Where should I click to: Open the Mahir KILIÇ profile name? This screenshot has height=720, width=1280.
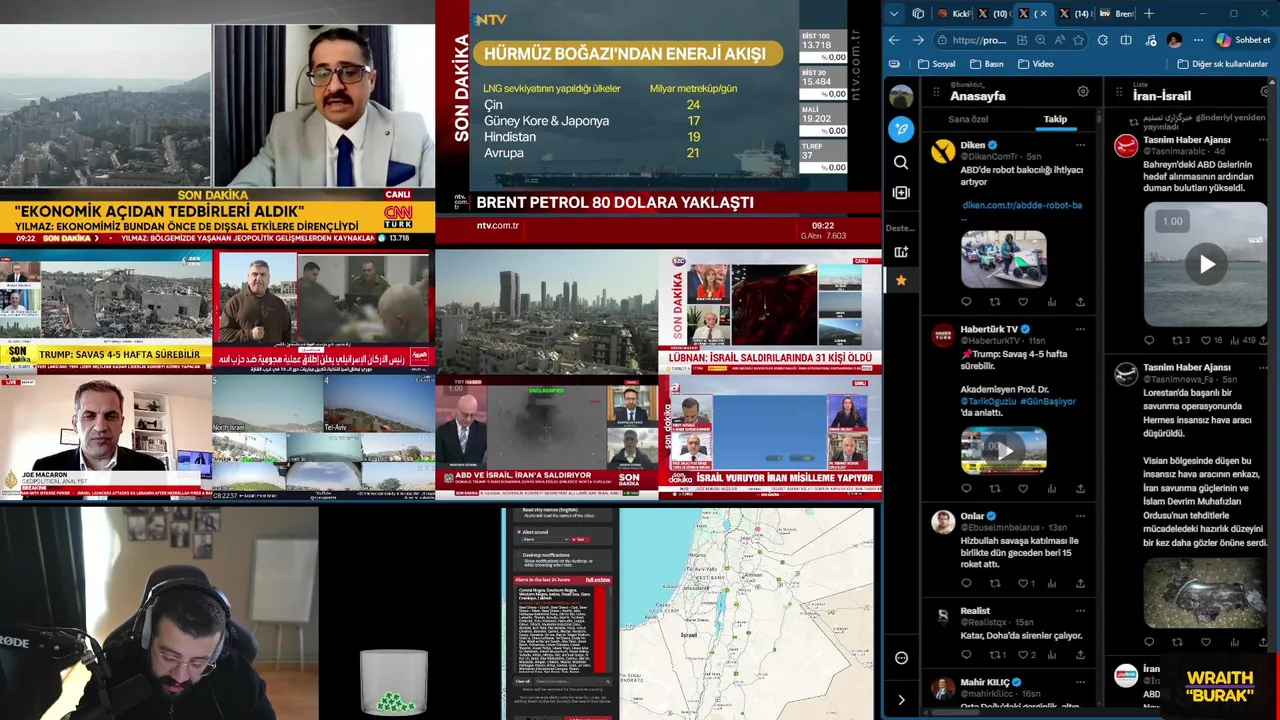(x=985, y=682)
